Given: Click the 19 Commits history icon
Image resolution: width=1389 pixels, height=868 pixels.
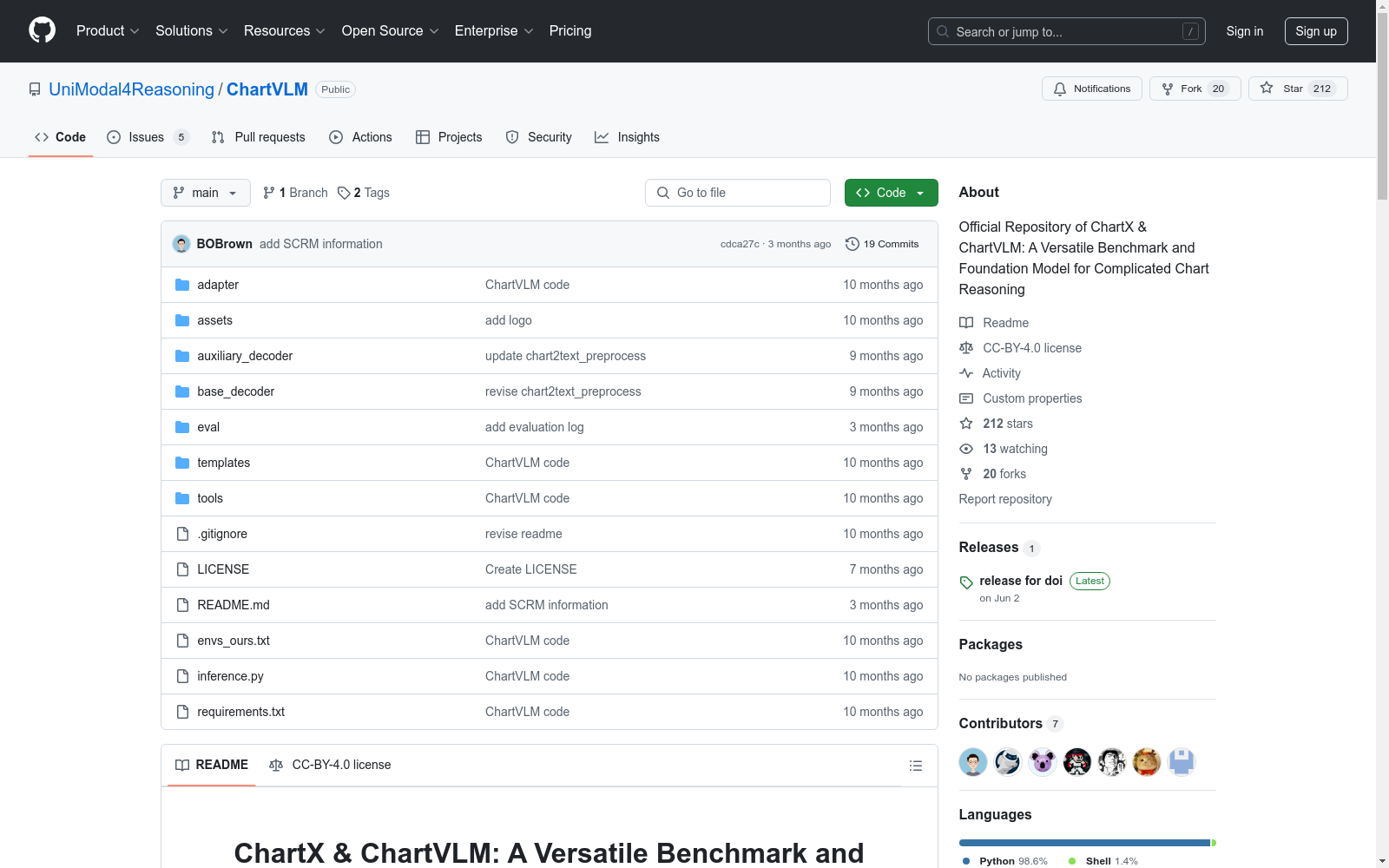Looking at the screenshot, I should point(852,244).
